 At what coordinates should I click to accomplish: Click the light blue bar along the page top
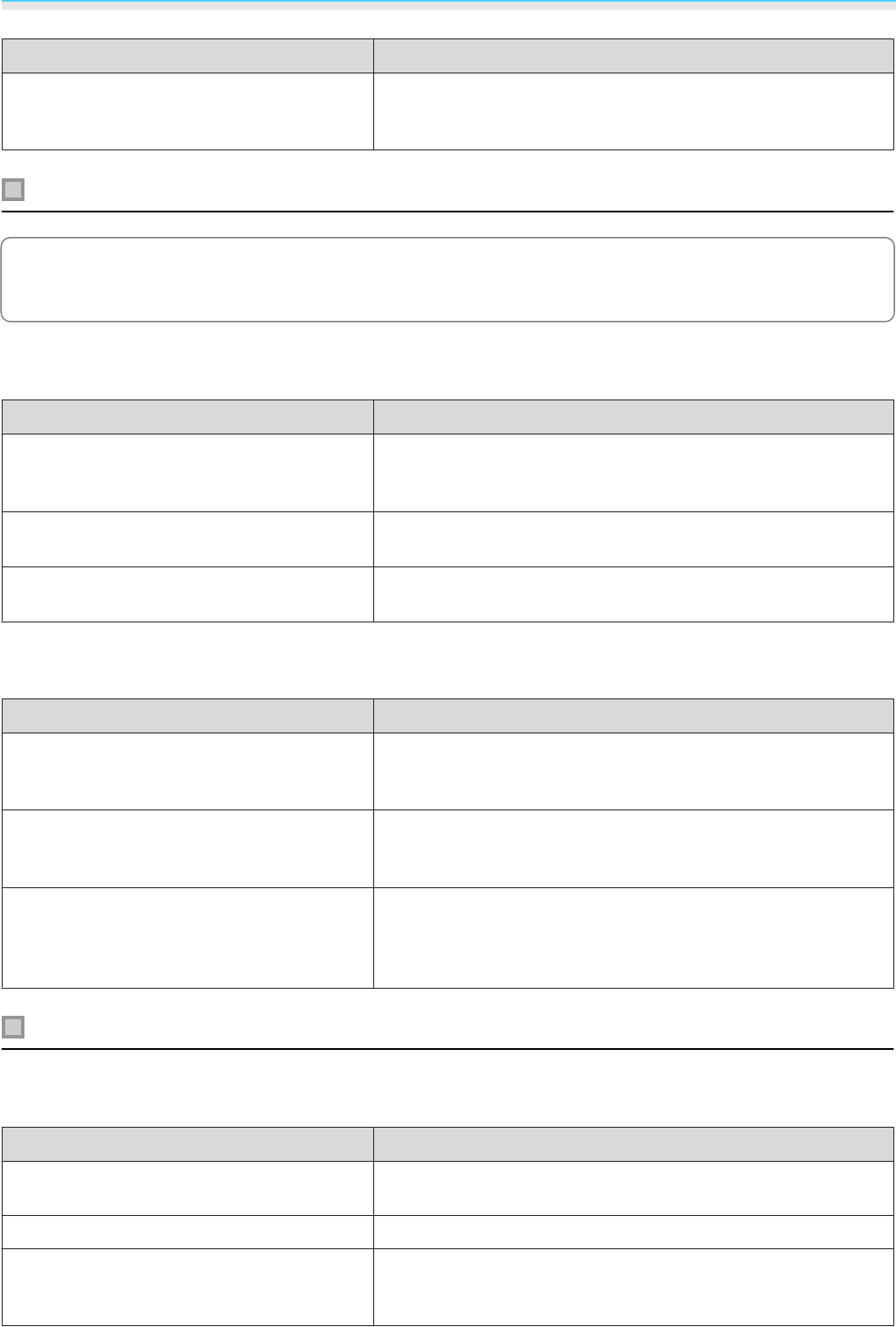coord(448,4)
